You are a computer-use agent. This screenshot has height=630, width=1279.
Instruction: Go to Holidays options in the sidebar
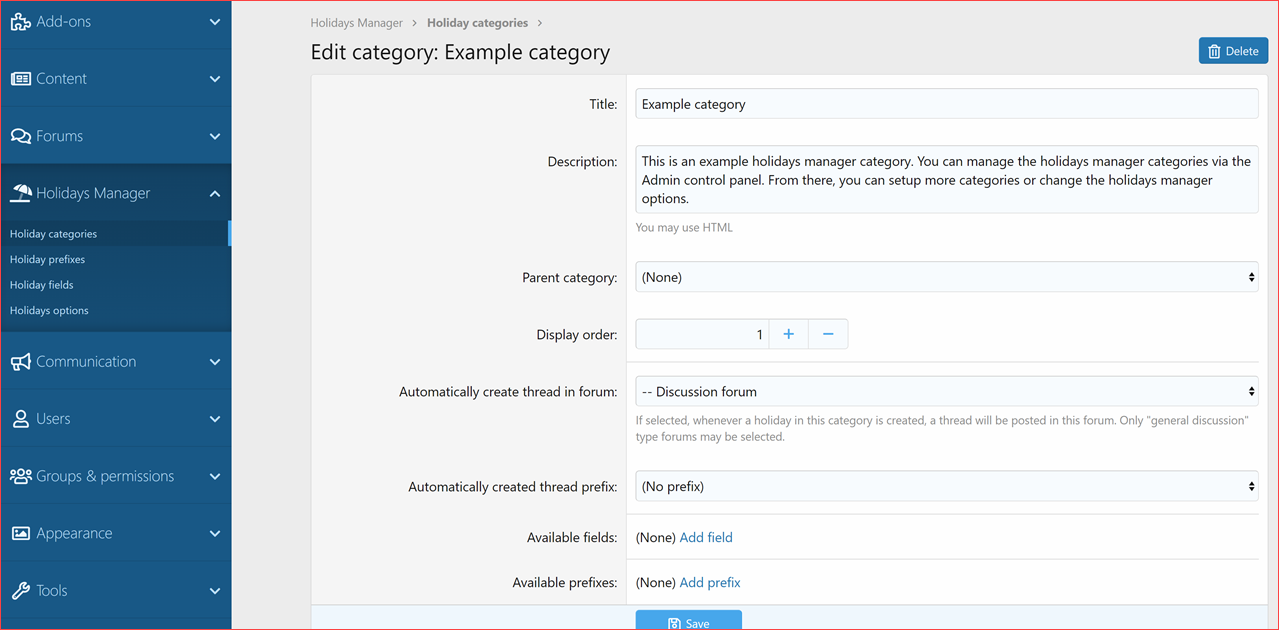point(49,310)
